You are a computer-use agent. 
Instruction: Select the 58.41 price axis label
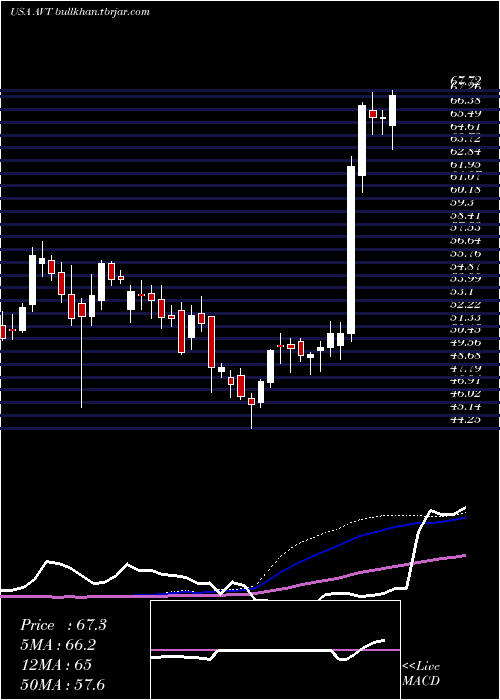coord(465,216)
